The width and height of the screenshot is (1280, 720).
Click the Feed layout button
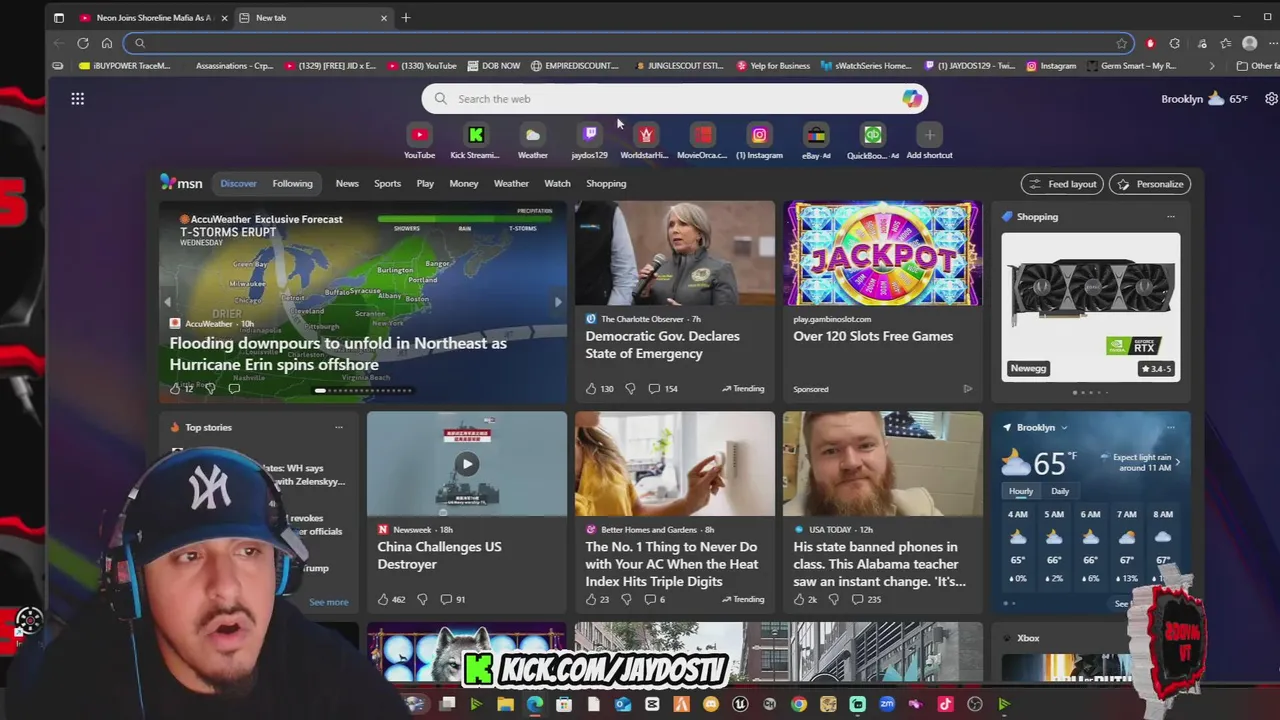pos(1061,184)
